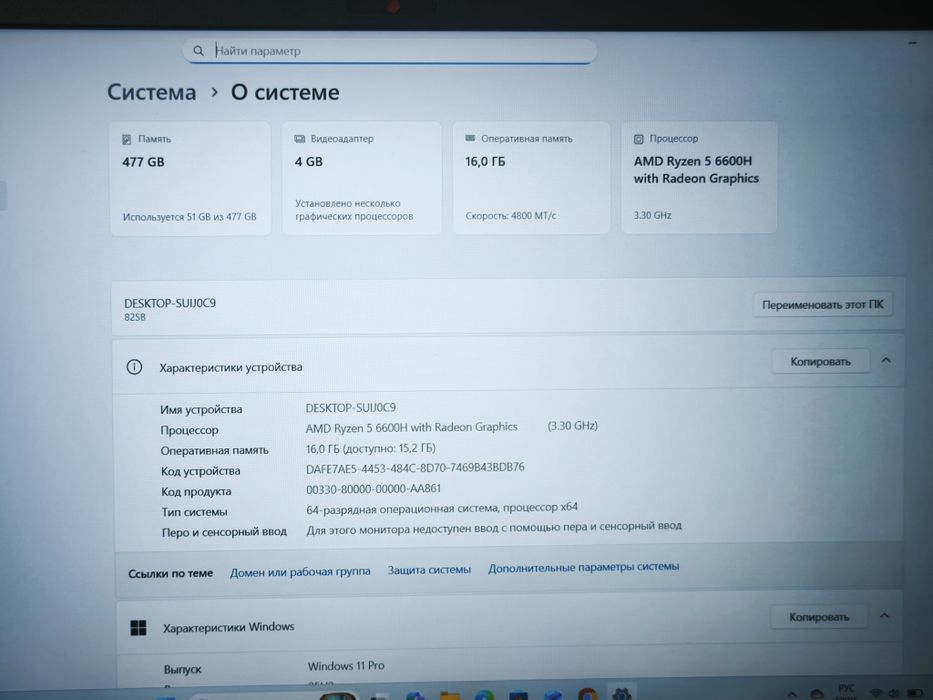
Task: Click the RAM chip icon beside 'Оперативная память'
Action: 470,138
